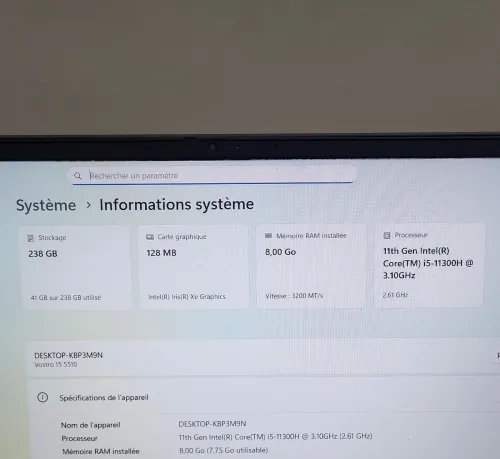Open the Carte graphique 128 MB card

point(194,267)
